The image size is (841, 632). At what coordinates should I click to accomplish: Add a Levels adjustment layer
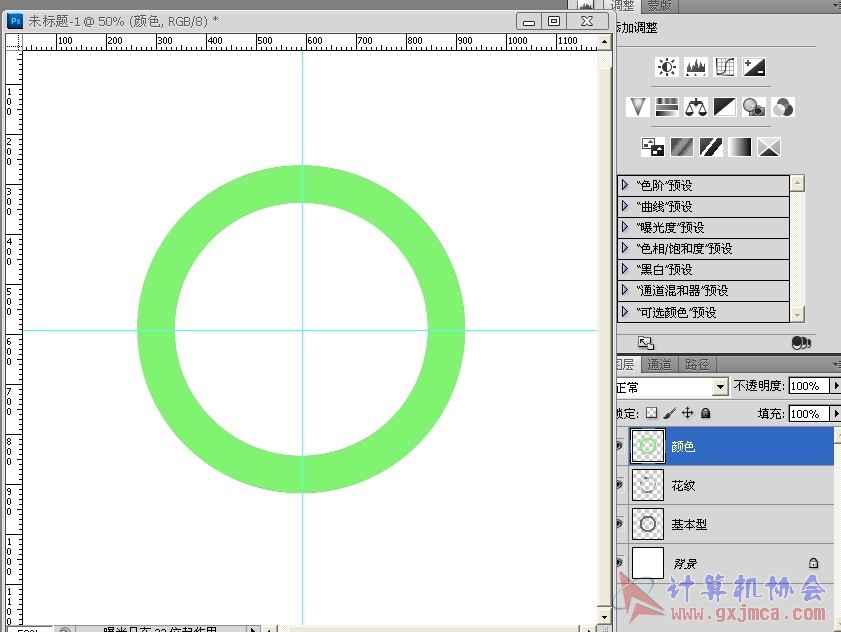696,67
